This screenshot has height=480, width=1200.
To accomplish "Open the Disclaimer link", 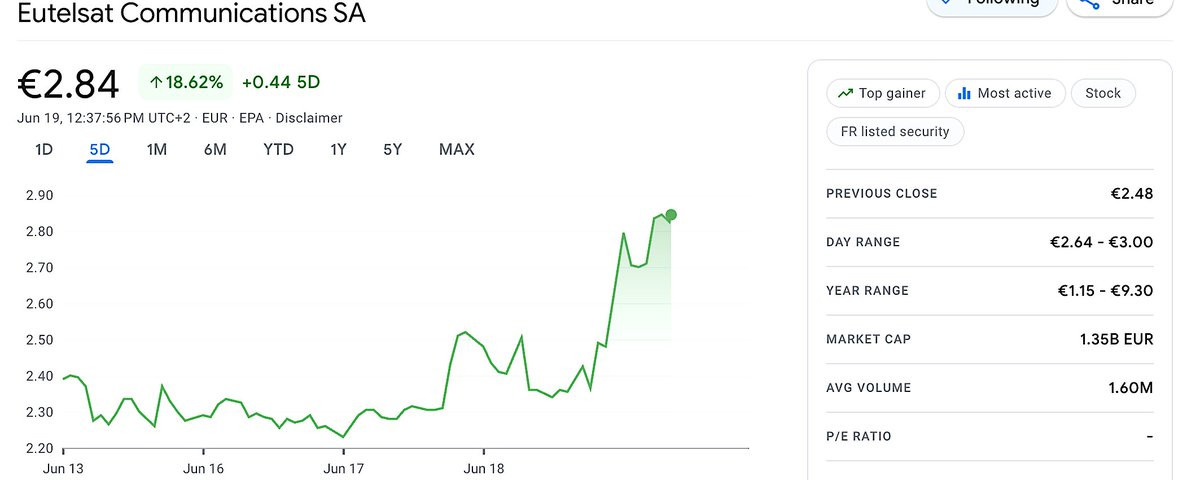I will [x=309, y=118].
